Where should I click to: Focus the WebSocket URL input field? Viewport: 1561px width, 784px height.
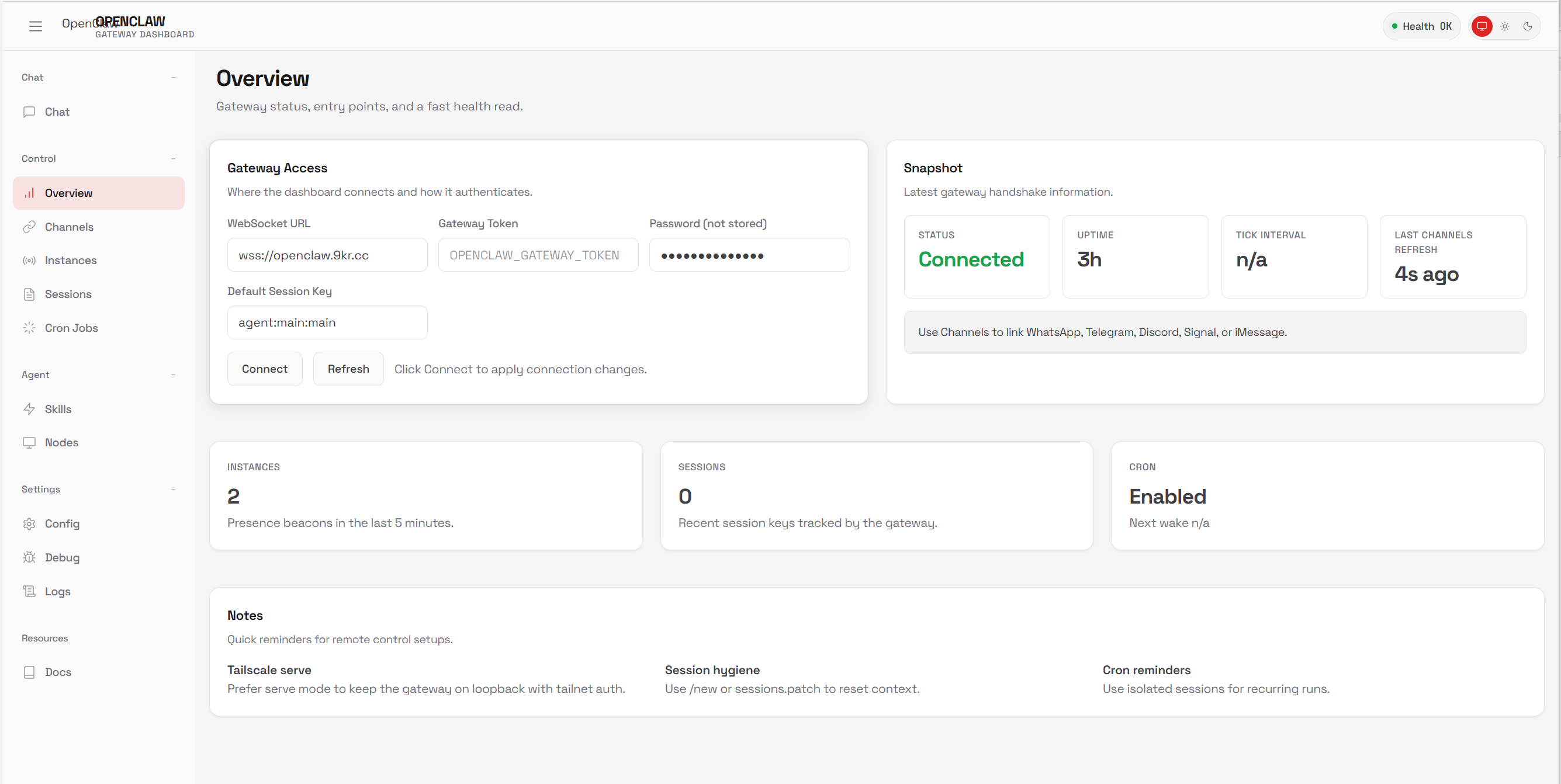pos(327,255)
